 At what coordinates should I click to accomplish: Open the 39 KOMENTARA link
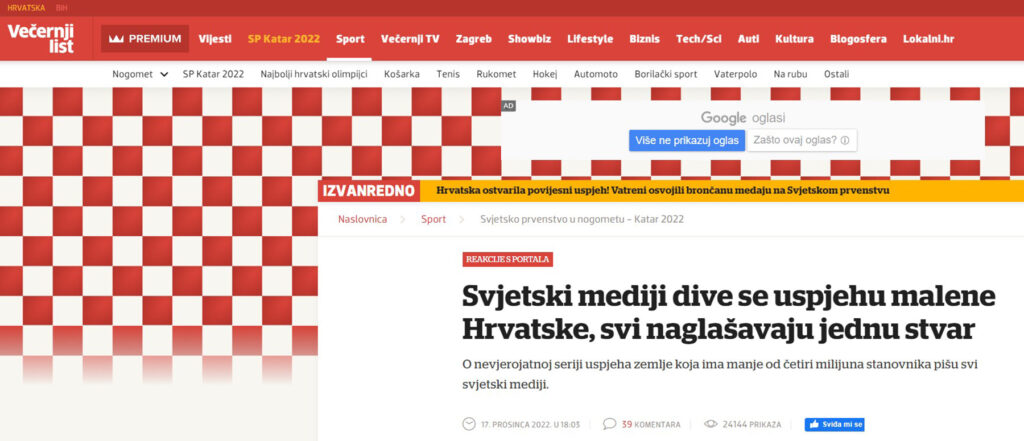click(x=650, y=424)
